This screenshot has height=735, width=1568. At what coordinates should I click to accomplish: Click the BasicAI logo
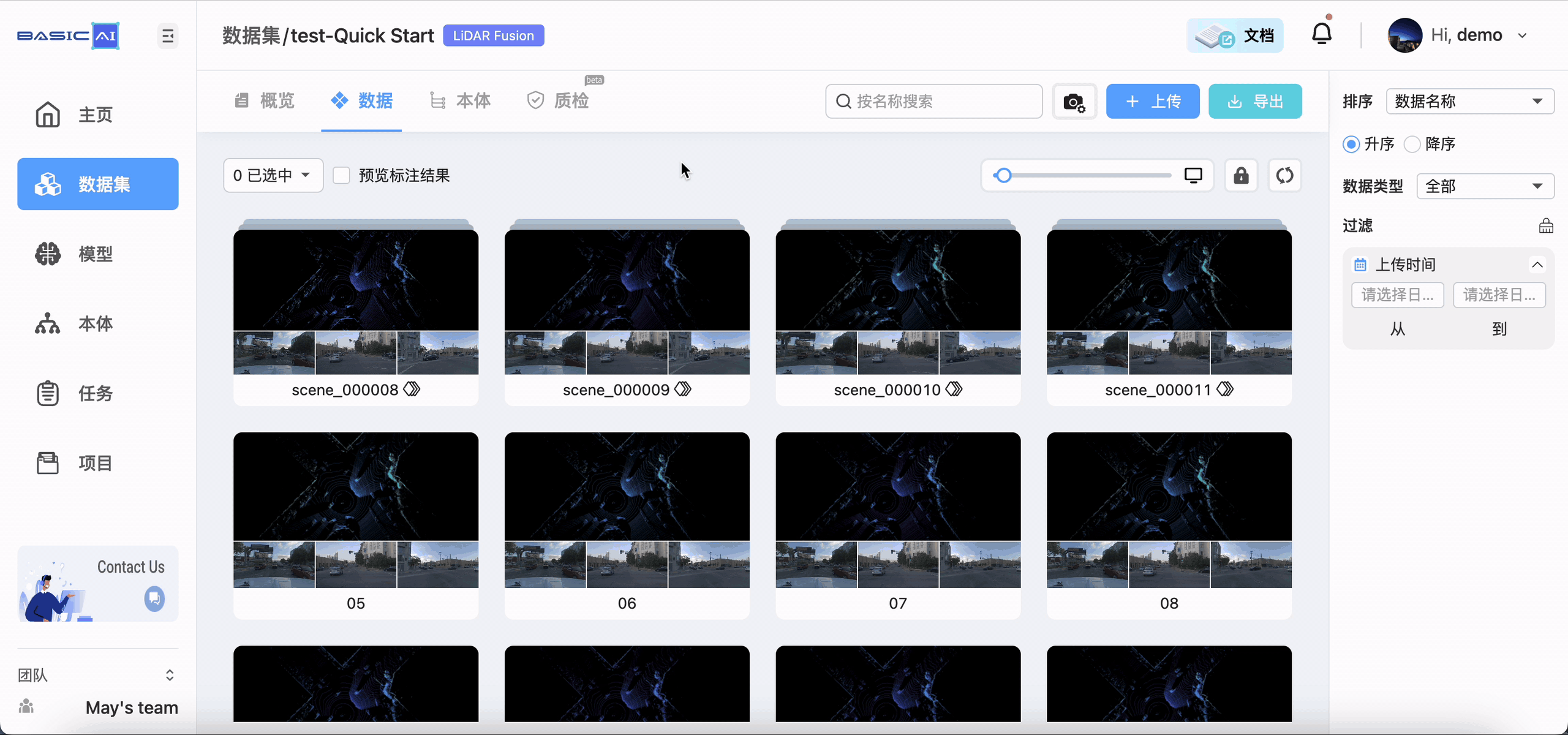[x=68, y=36]
